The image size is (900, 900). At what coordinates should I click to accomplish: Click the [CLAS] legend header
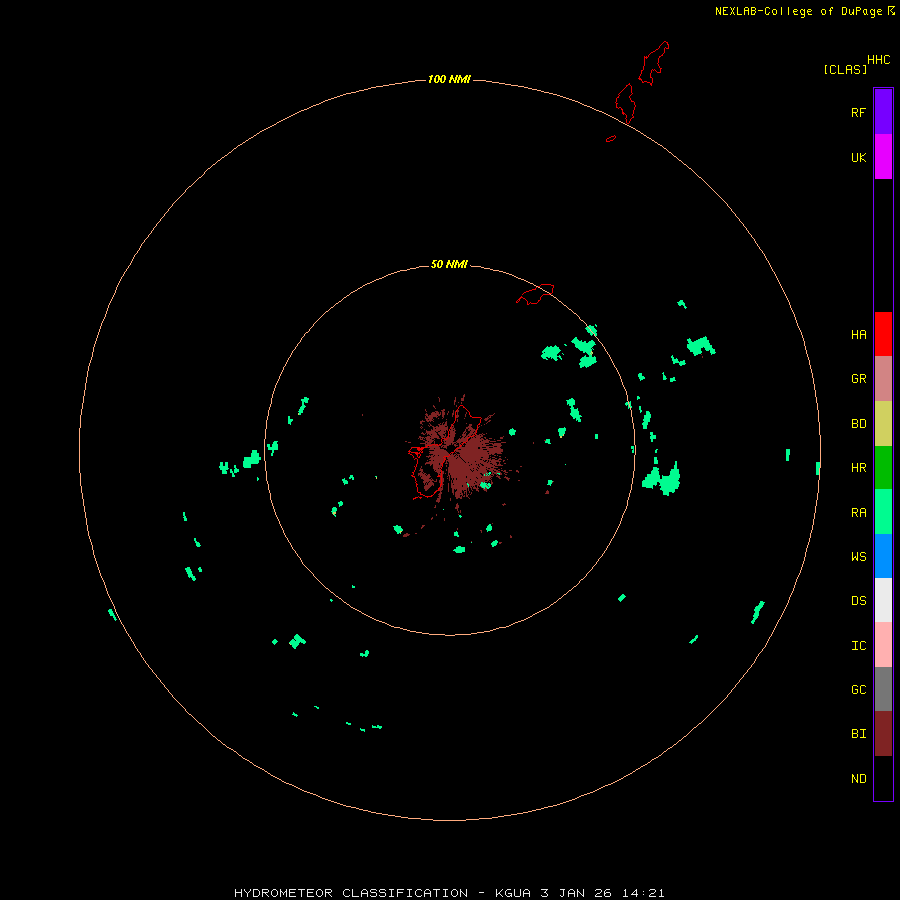(845, 69)
